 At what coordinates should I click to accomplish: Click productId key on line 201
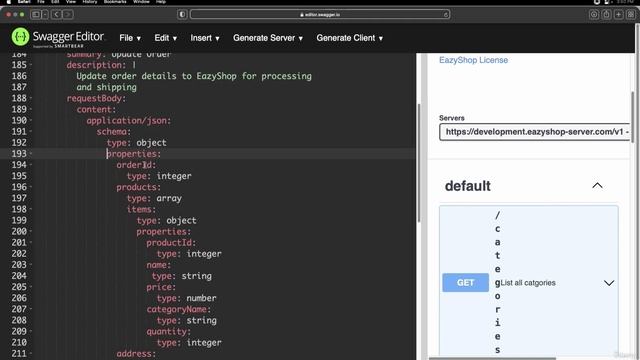[x=171, y=242]
